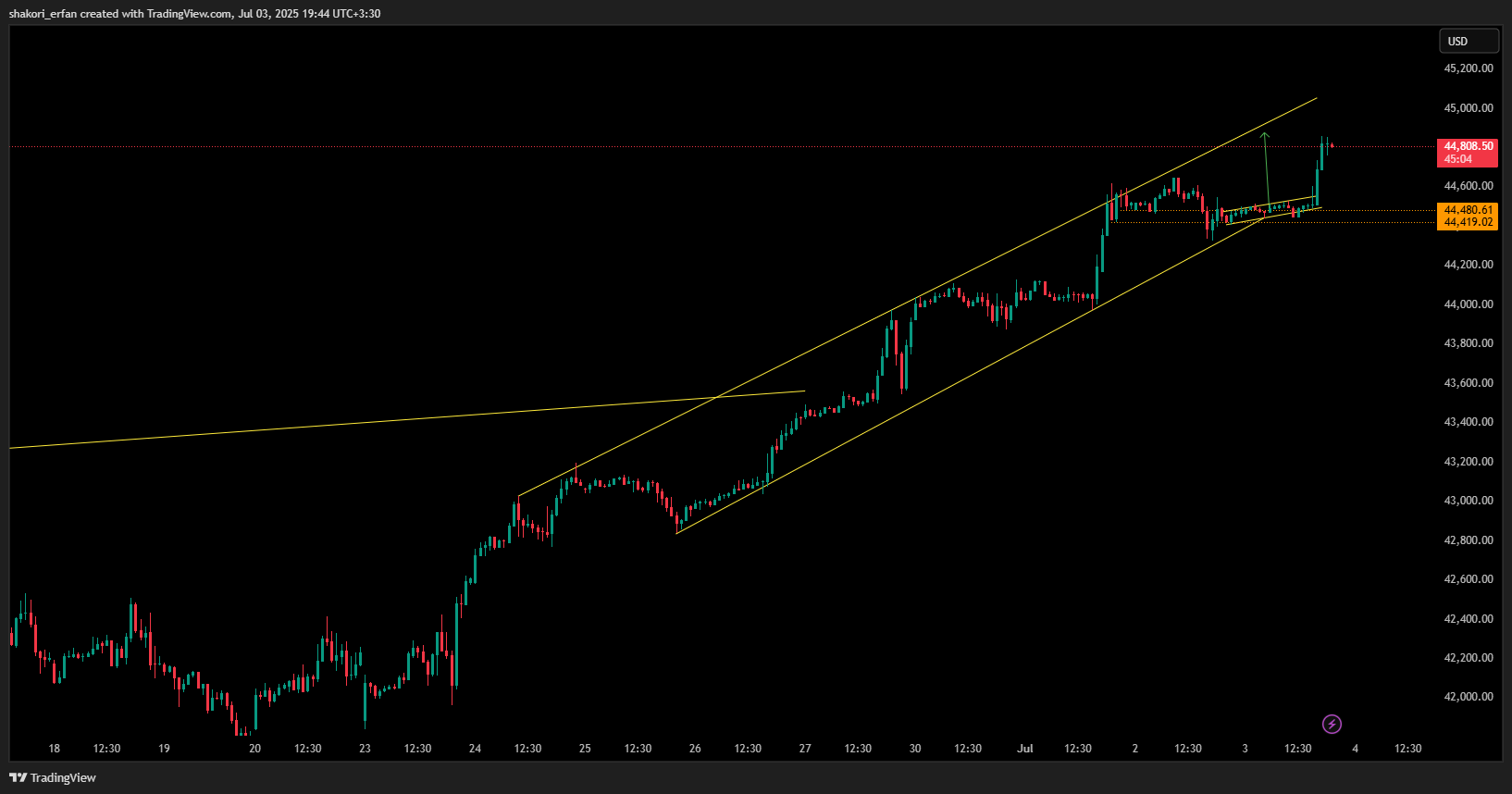
Task: Click the date label 27 on time axis
Action: pos(805,749)
